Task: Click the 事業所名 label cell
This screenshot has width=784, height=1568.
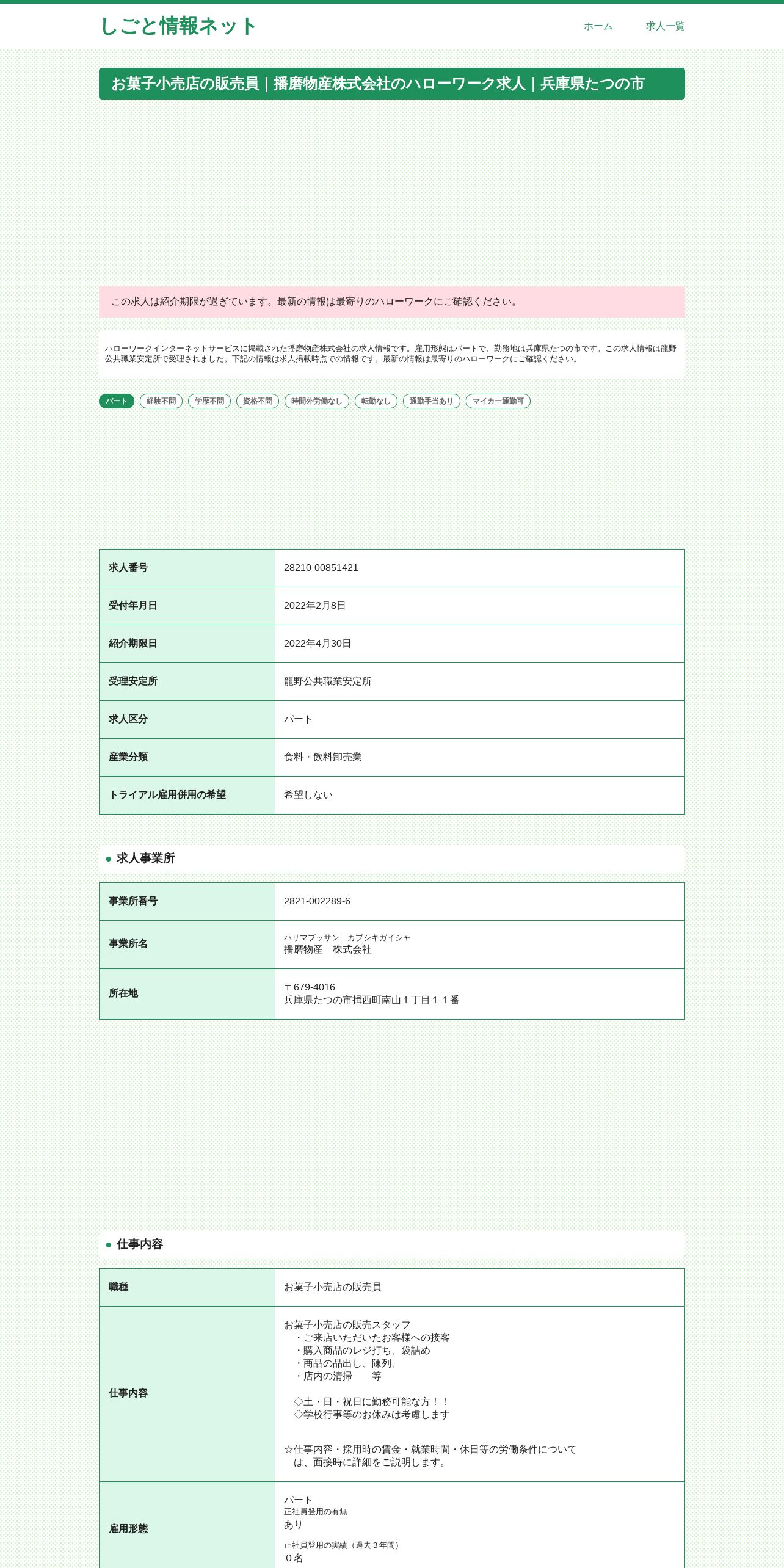Action: coord(187,945)
